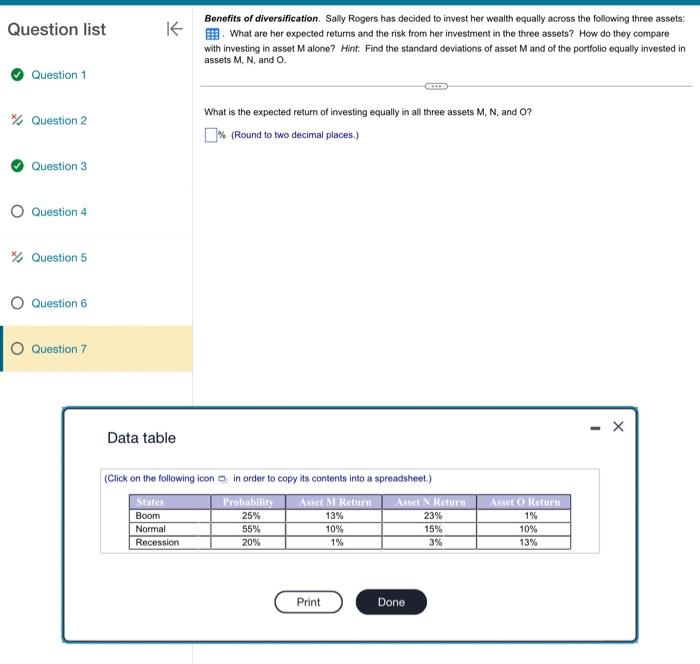
Task: Go to Question 5
Action: 59,258
